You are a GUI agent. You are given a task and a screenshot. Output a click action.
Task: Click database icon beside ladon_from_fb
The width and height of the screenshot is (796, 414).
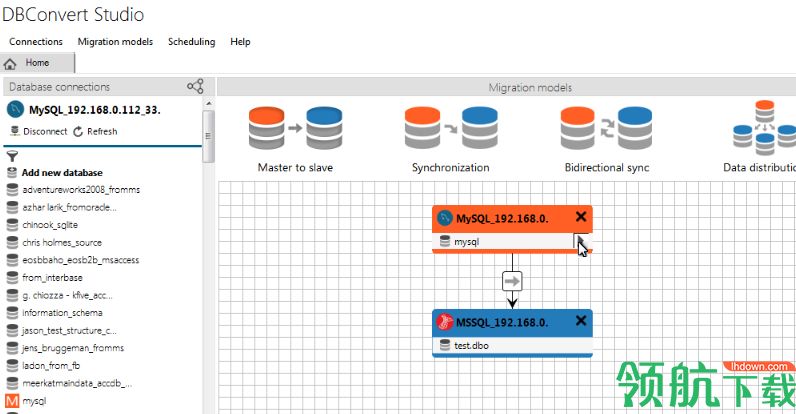(x=12, y=365)
